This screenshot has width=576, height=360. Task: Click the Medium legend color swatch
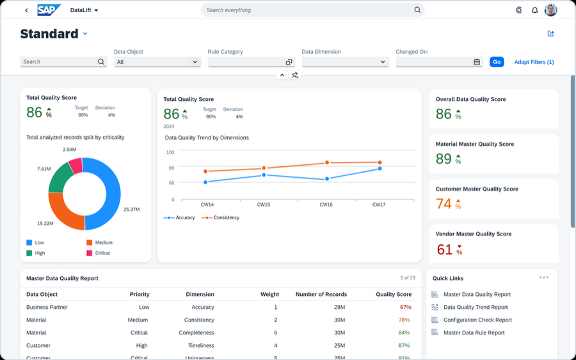click(x=89, y=242)
